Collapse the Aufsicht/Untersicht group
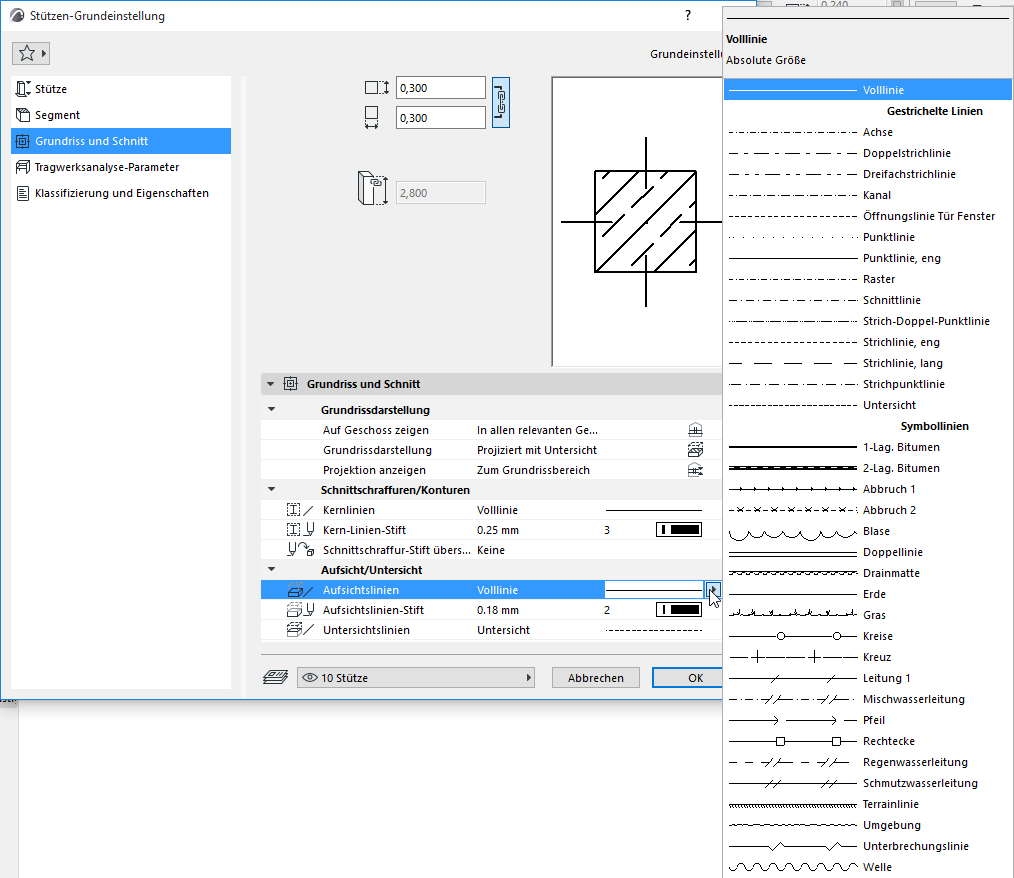 [272, 570]
